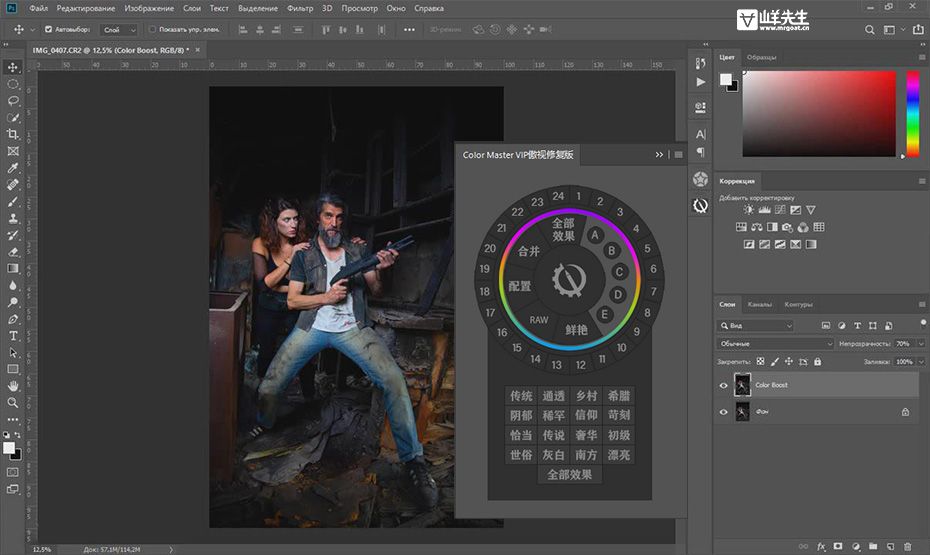This screenshot has width=930, height=555.
Task: Open the Фильтр menu
Action: pos(300,8)
